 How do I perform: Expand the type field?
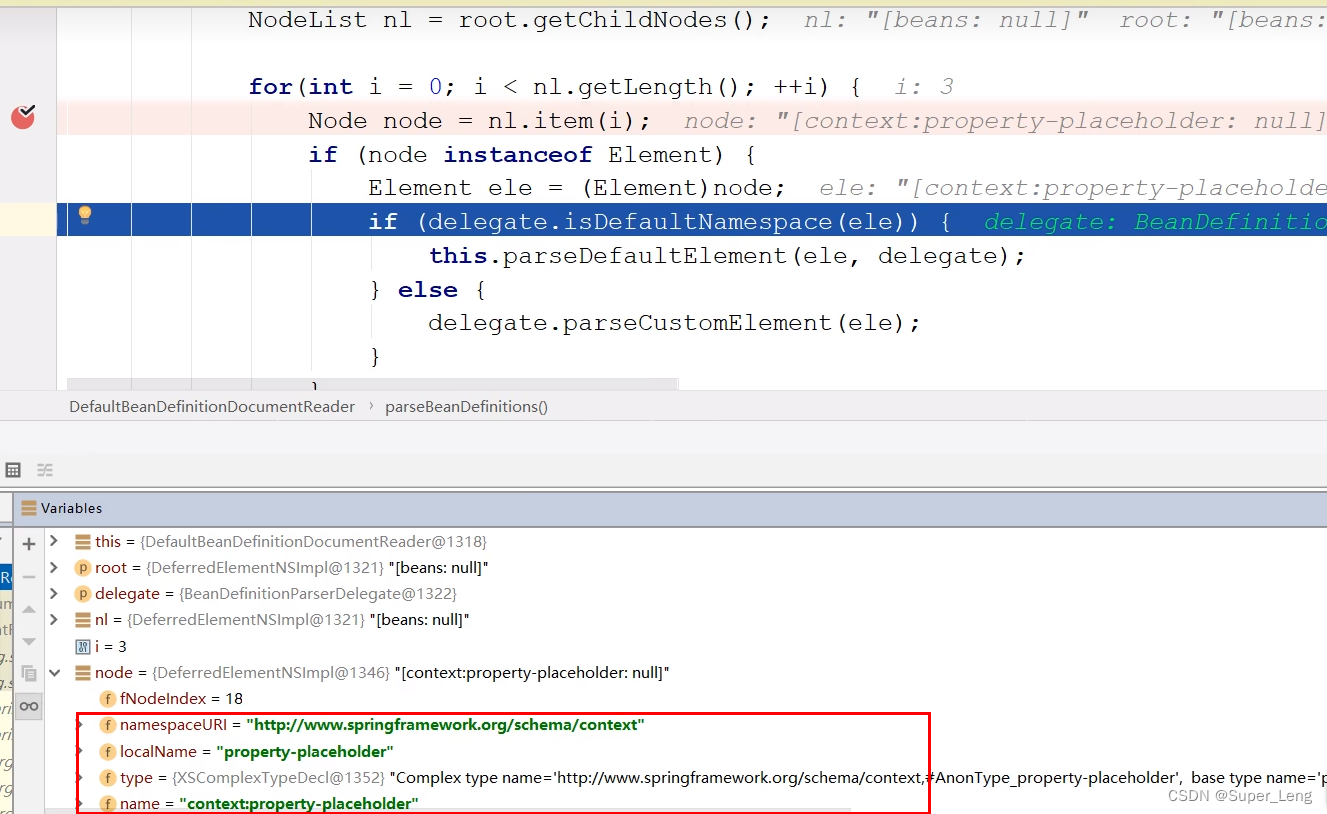pos(80,777)
